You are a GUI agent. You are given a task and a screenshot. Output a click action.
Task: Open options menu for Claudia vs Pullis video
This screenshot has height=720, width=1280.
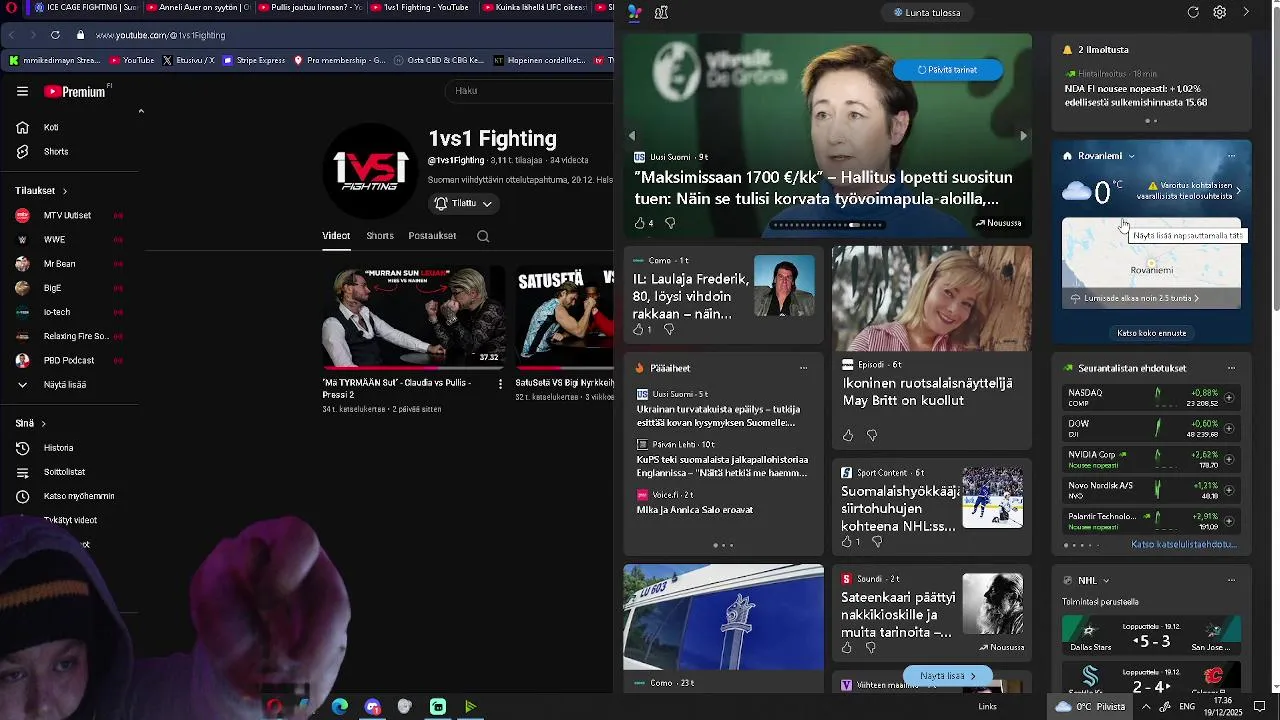pos(500,384)
